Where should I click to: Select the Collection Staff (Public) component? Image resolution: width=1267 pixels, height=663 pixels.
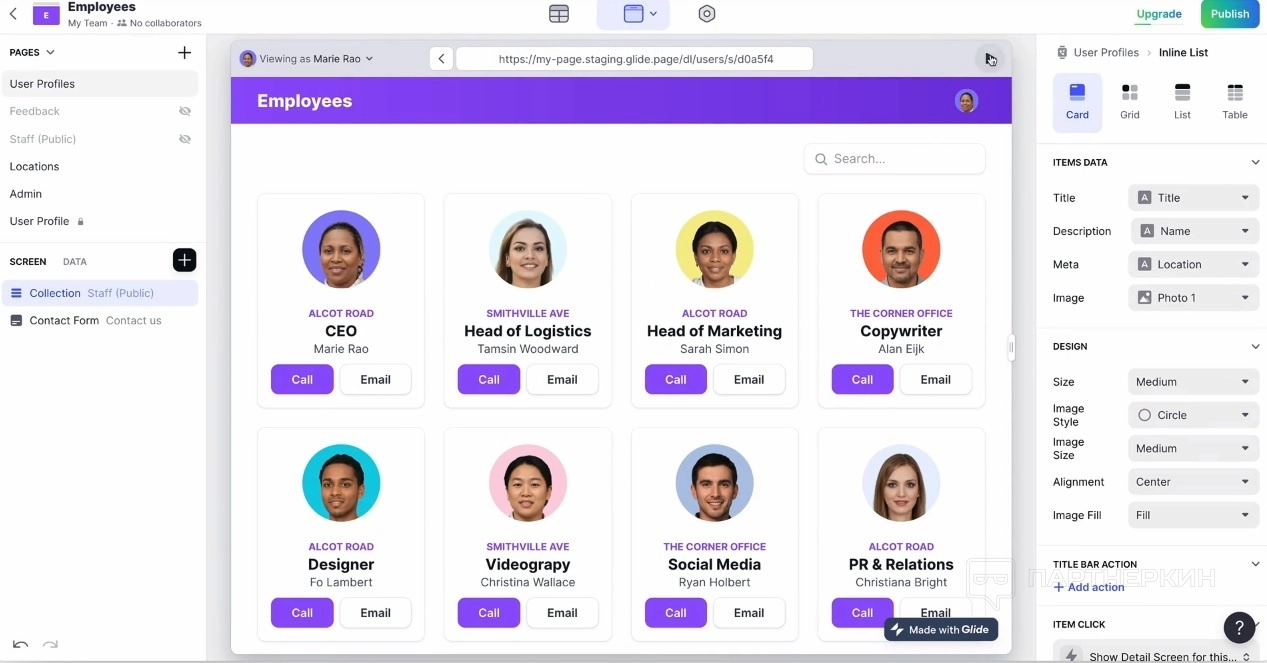point(100,293)
